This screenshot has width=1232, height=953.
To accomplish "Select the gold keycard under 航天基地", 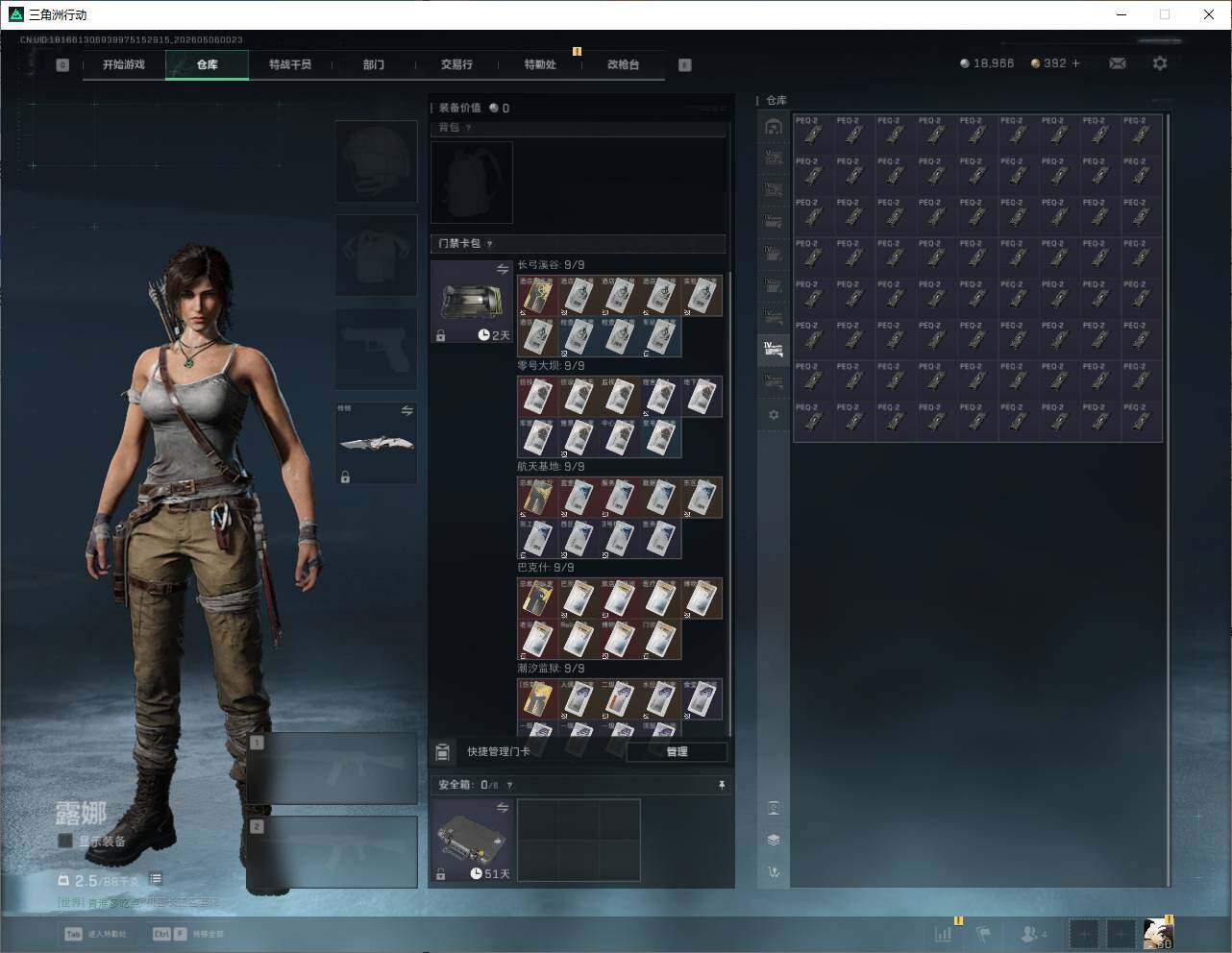I will (x=538, y=498).
